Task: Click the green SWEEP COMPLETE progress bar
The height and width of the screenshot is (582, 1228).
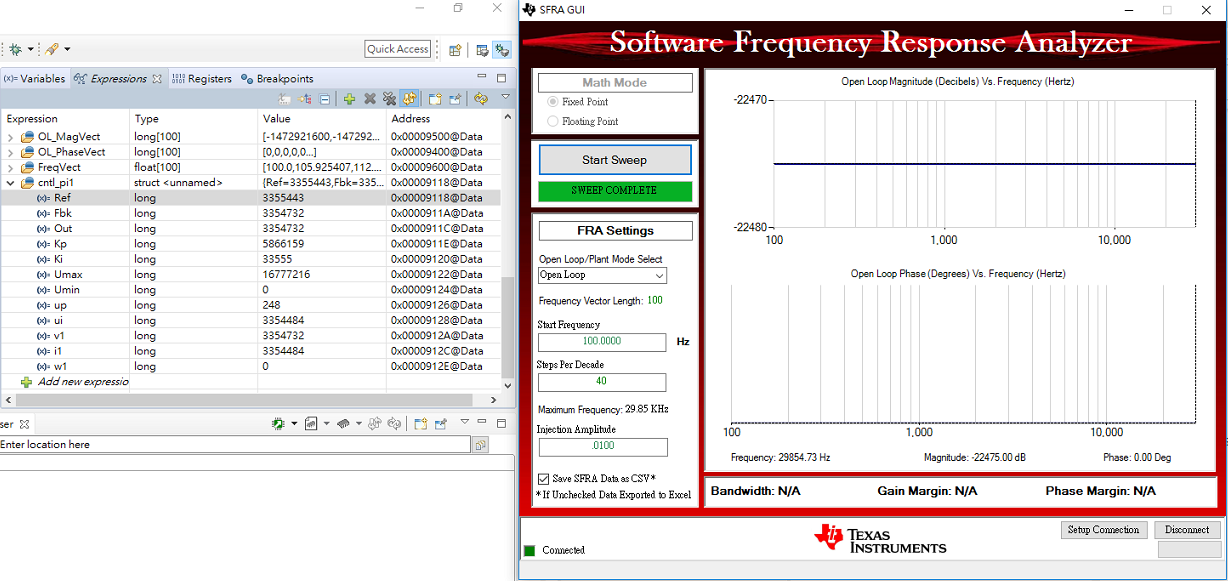Action: [615, 190]
